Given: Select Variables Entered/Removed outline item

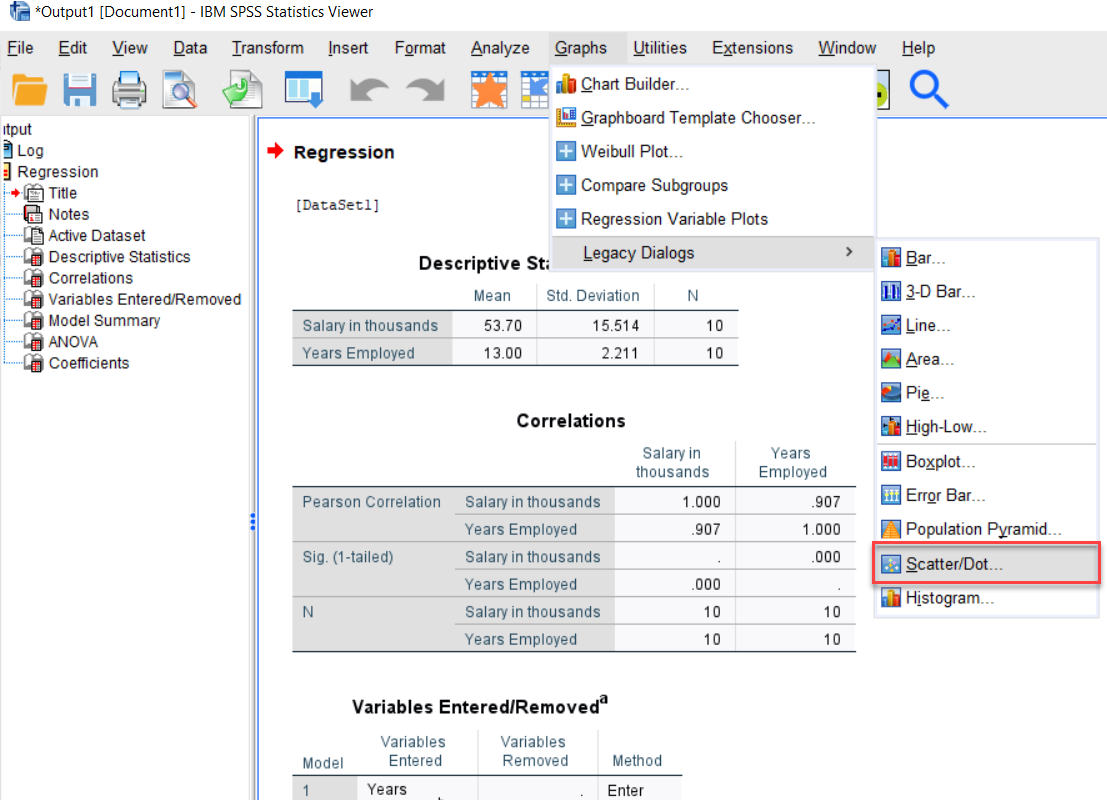Looking at the screenshot, I should pos(145,299).
